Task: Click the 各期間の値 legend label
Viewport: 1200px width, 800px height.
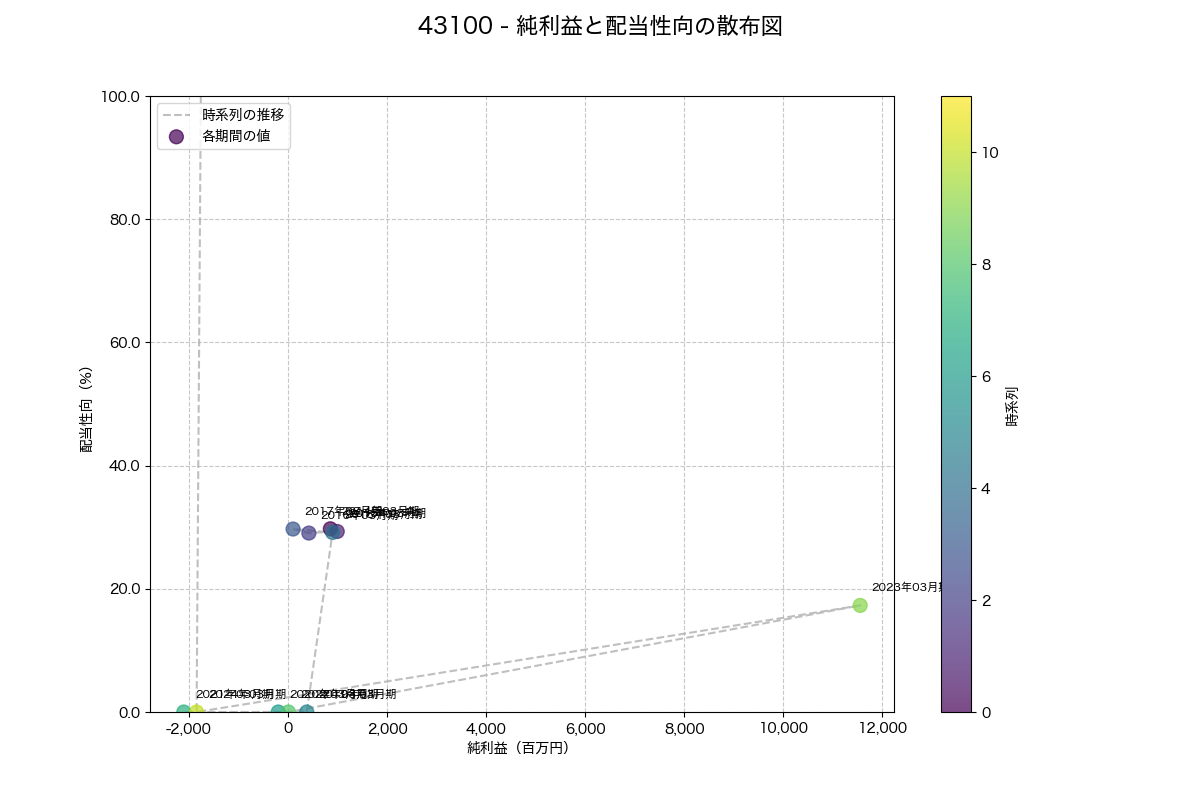Action: coord(236,136)
